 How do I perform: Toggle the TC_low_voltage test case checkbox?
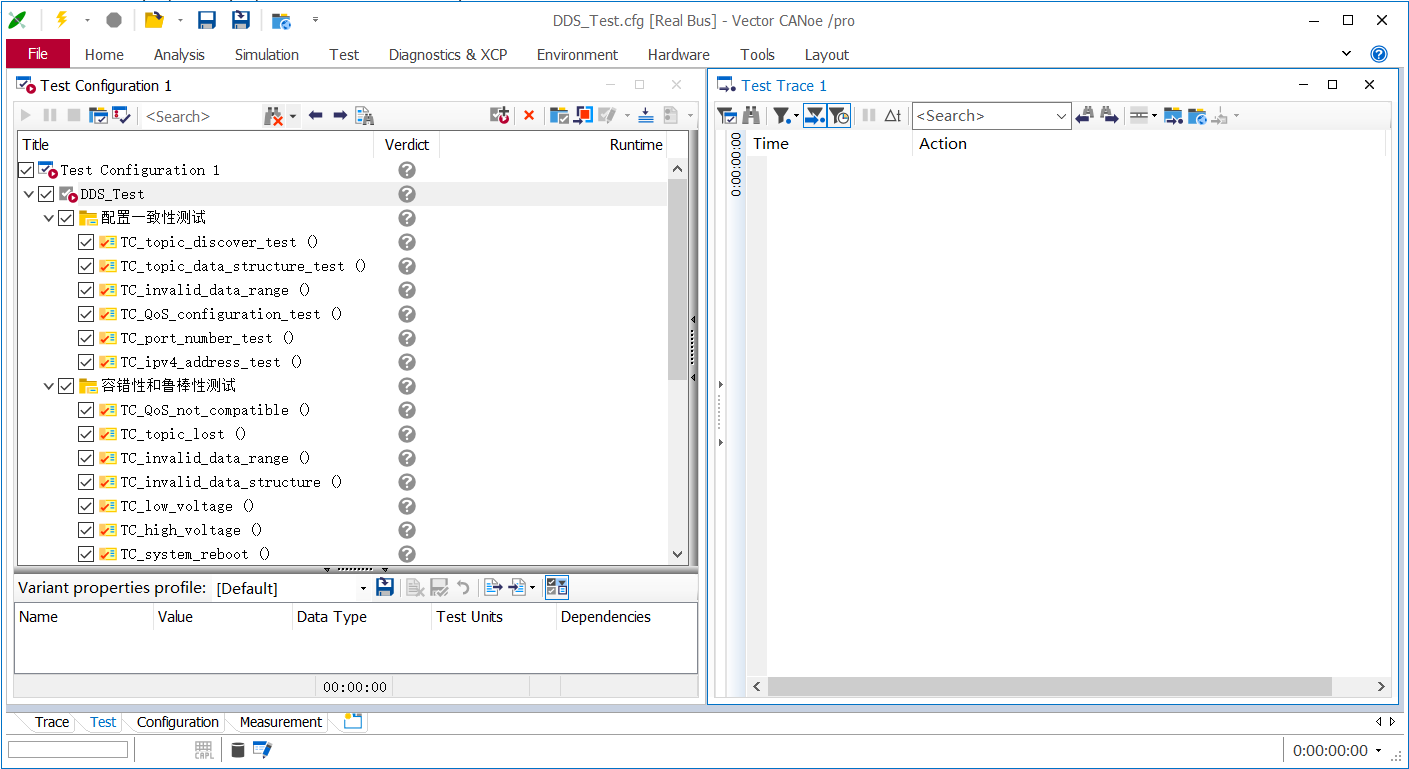pos(86,506)
